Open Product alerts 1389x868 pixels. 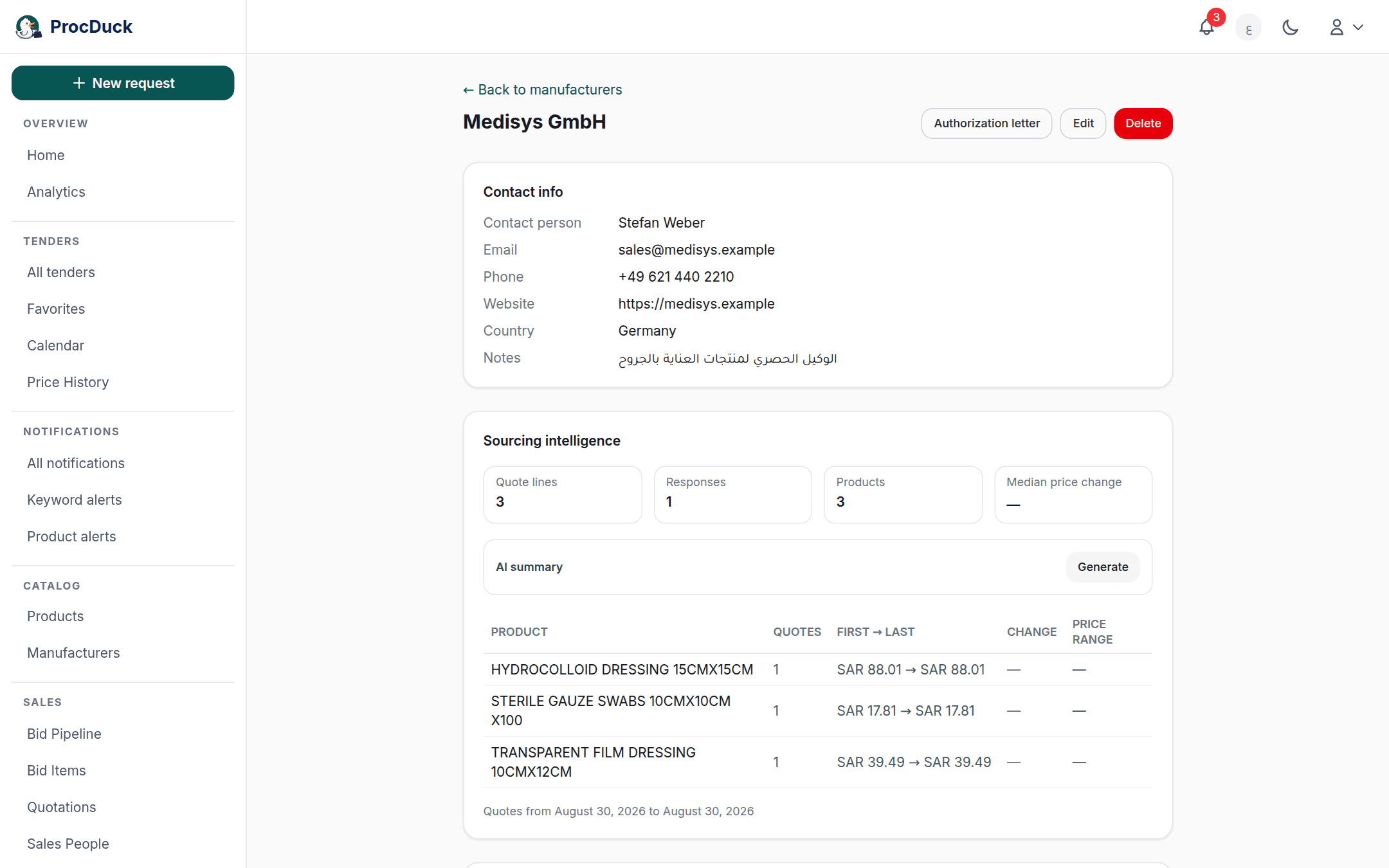pos(71,536)
